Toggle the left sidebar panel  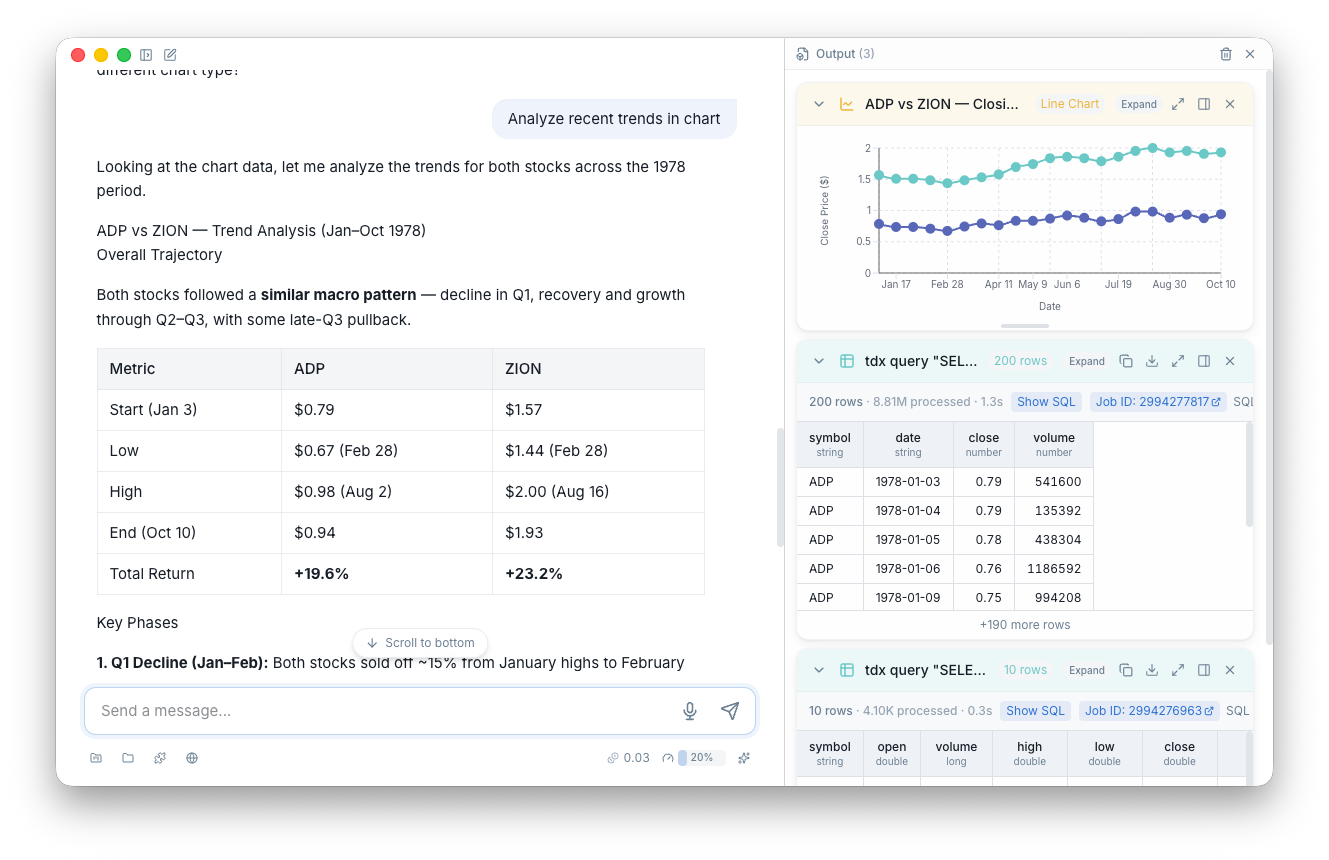pyautogui.click(x=146, y=55)
